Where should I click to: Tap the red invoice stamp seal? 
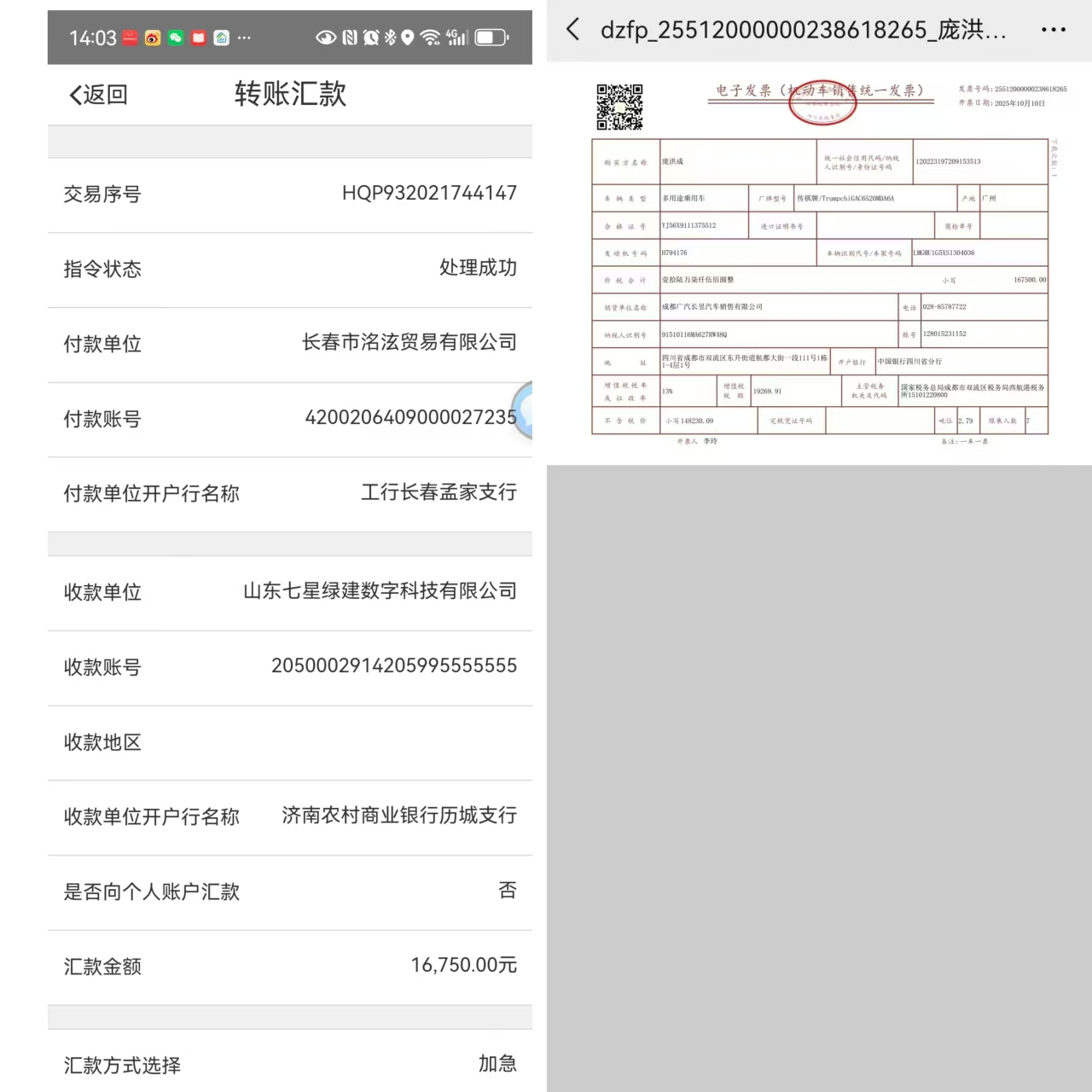click(822, 104)
